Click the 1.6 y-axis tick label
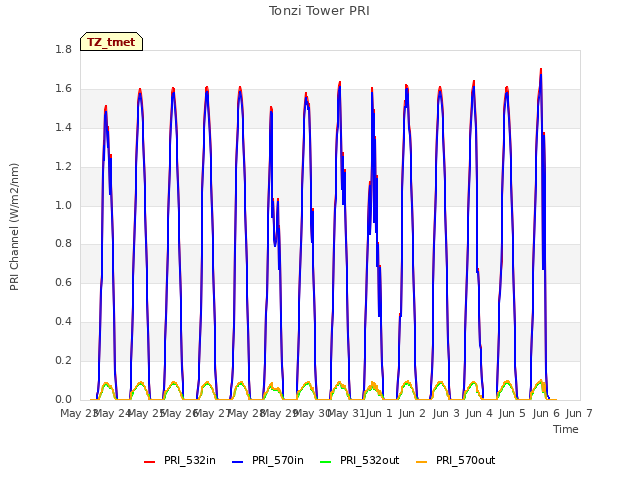Image resolution: width=640 pixels, height=480 pixels. [x=63, y=89]
